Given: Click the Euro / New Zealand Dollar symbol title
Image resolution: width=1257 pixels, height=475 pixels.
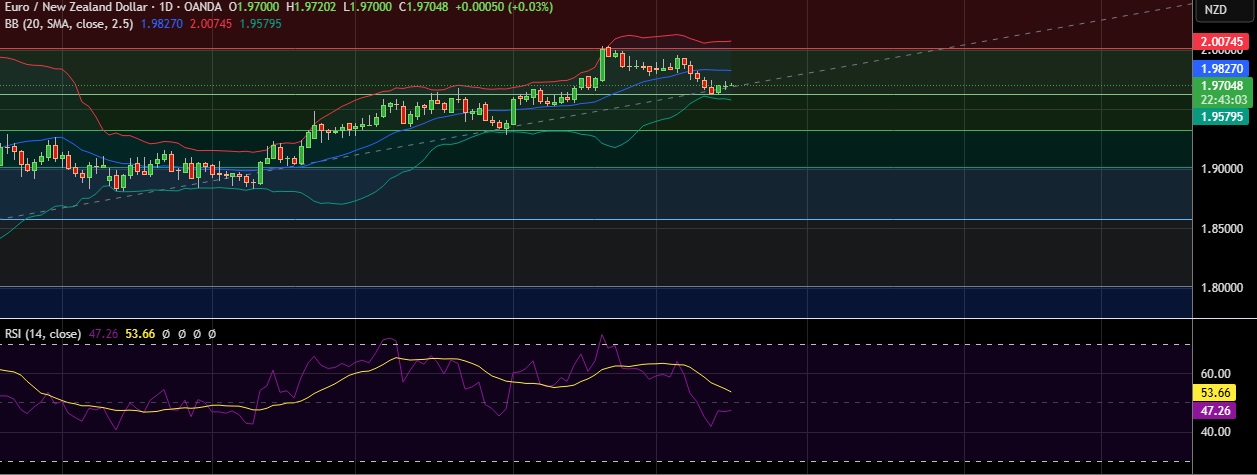Looking at the screenshot, I should pyautogui.click(x=73, y=8).
